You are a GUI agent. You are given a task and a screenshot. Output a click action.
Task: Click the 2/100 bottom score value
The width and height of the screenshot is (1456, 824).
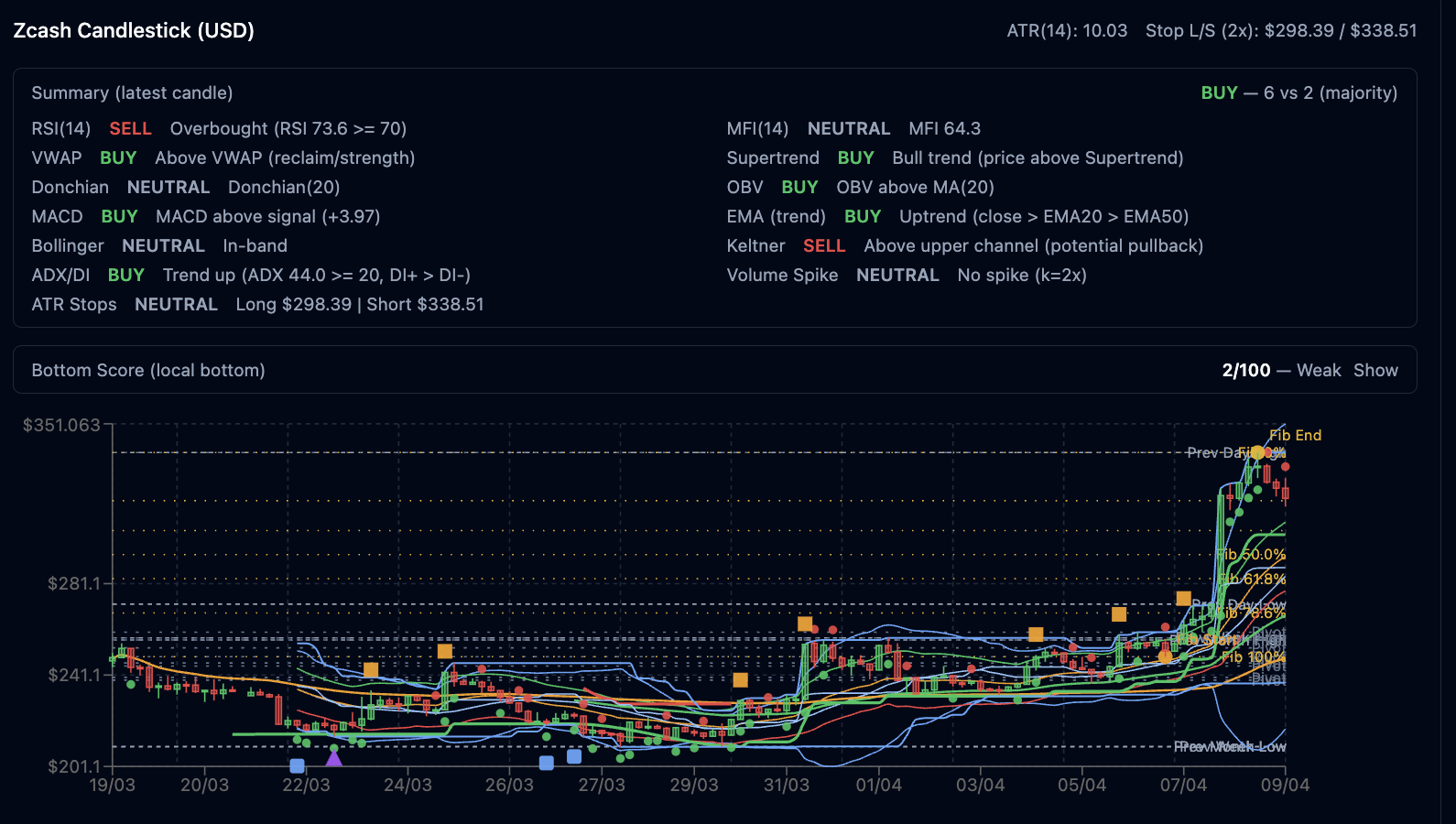pos(1245,370)
